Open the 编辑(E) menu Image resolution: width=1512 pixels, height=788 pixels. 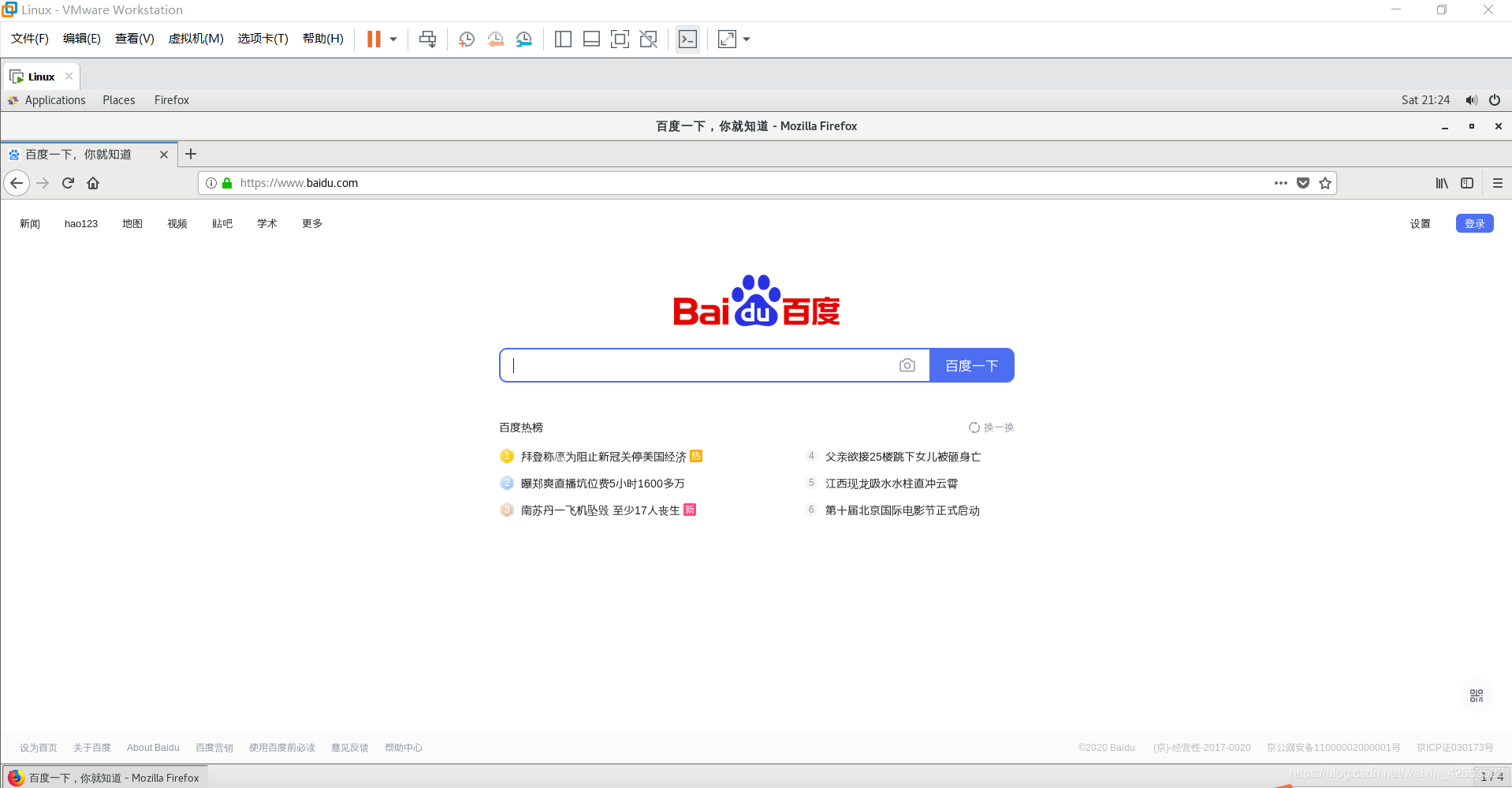(82, 39)
